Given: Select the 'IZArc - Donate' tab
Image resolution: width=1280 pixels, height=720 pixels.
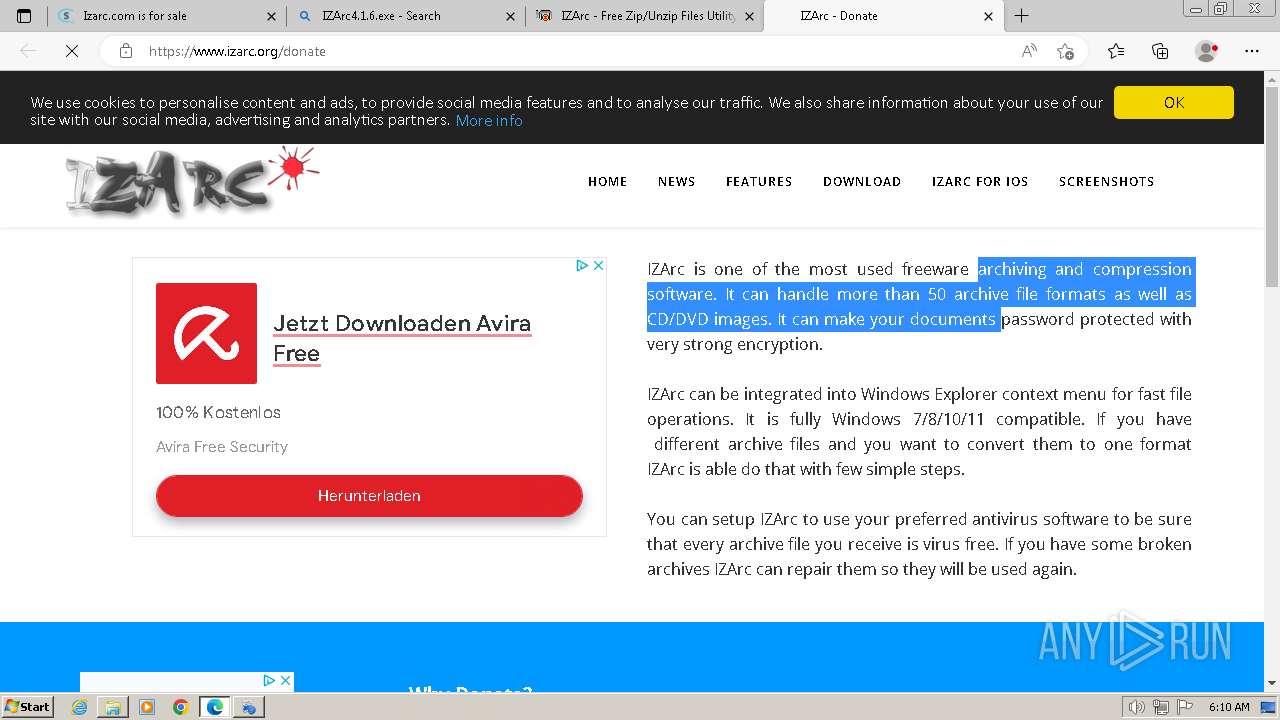Looking at the screenshot, I should click(884, 16).
